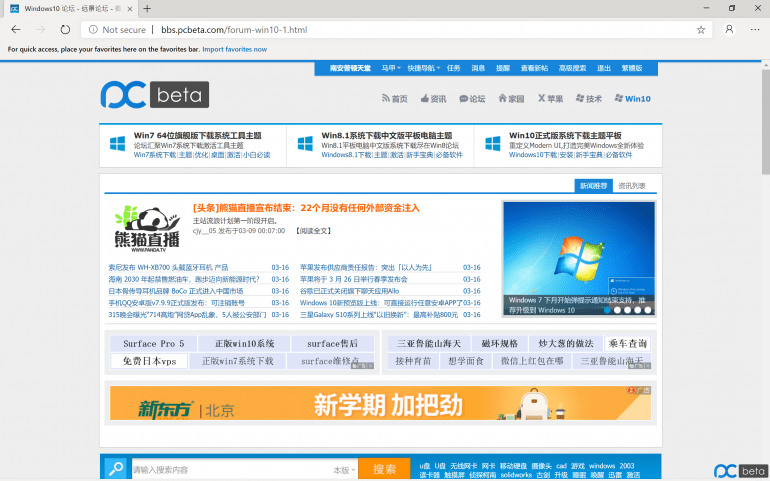
Task: Open the Win10 section in the main nav
Action: (632, 99)
